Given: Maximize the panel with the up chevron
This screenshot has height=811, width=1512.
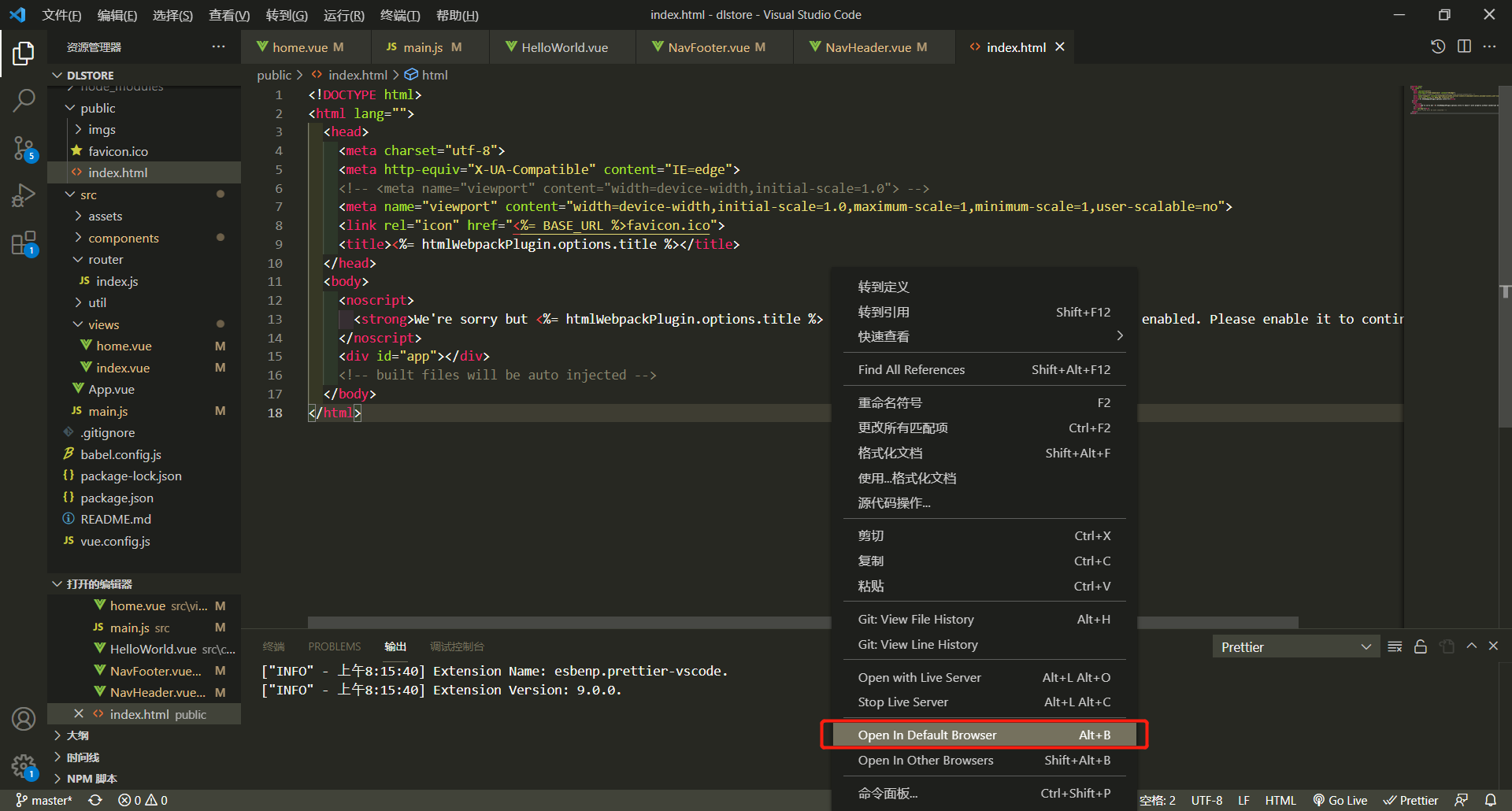Looking at the screenshot, I should pos(1471,646).
